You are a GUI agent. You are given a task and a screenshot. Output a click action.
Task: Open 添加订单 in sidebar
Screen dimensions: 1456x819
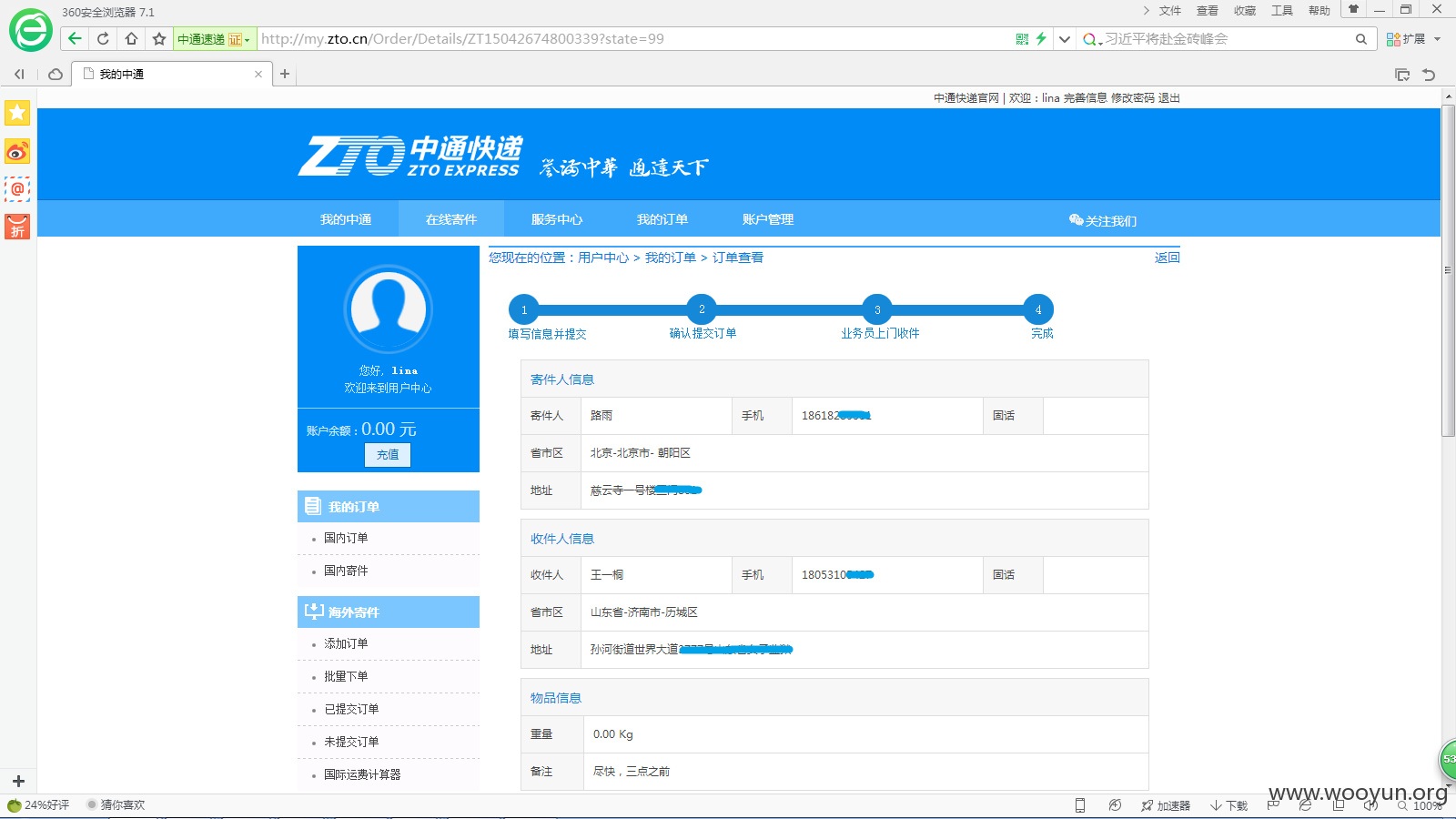coord(346,643)
